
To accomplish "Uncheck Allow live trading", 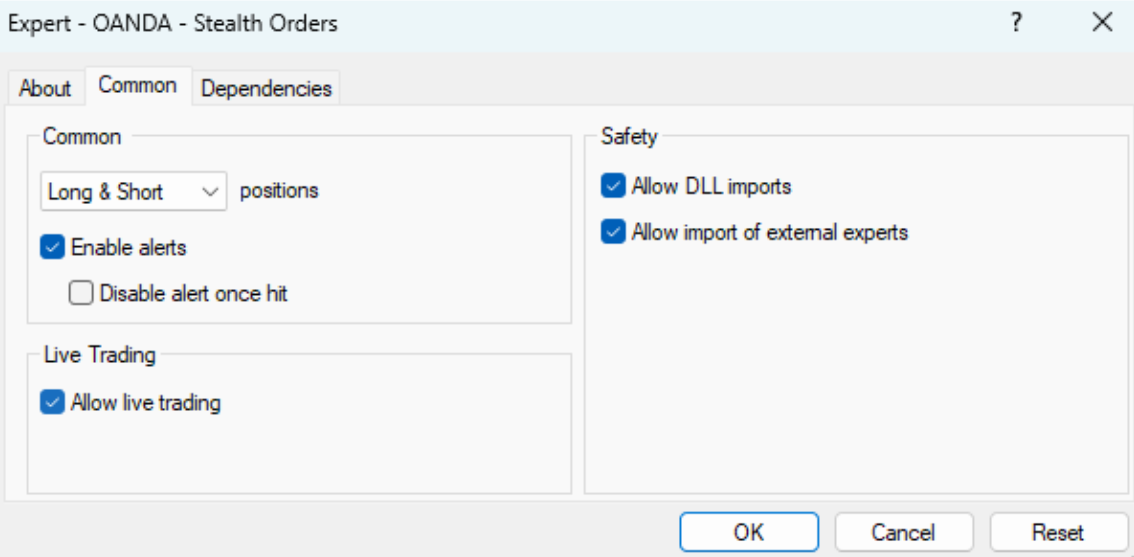I will [52, 403].
